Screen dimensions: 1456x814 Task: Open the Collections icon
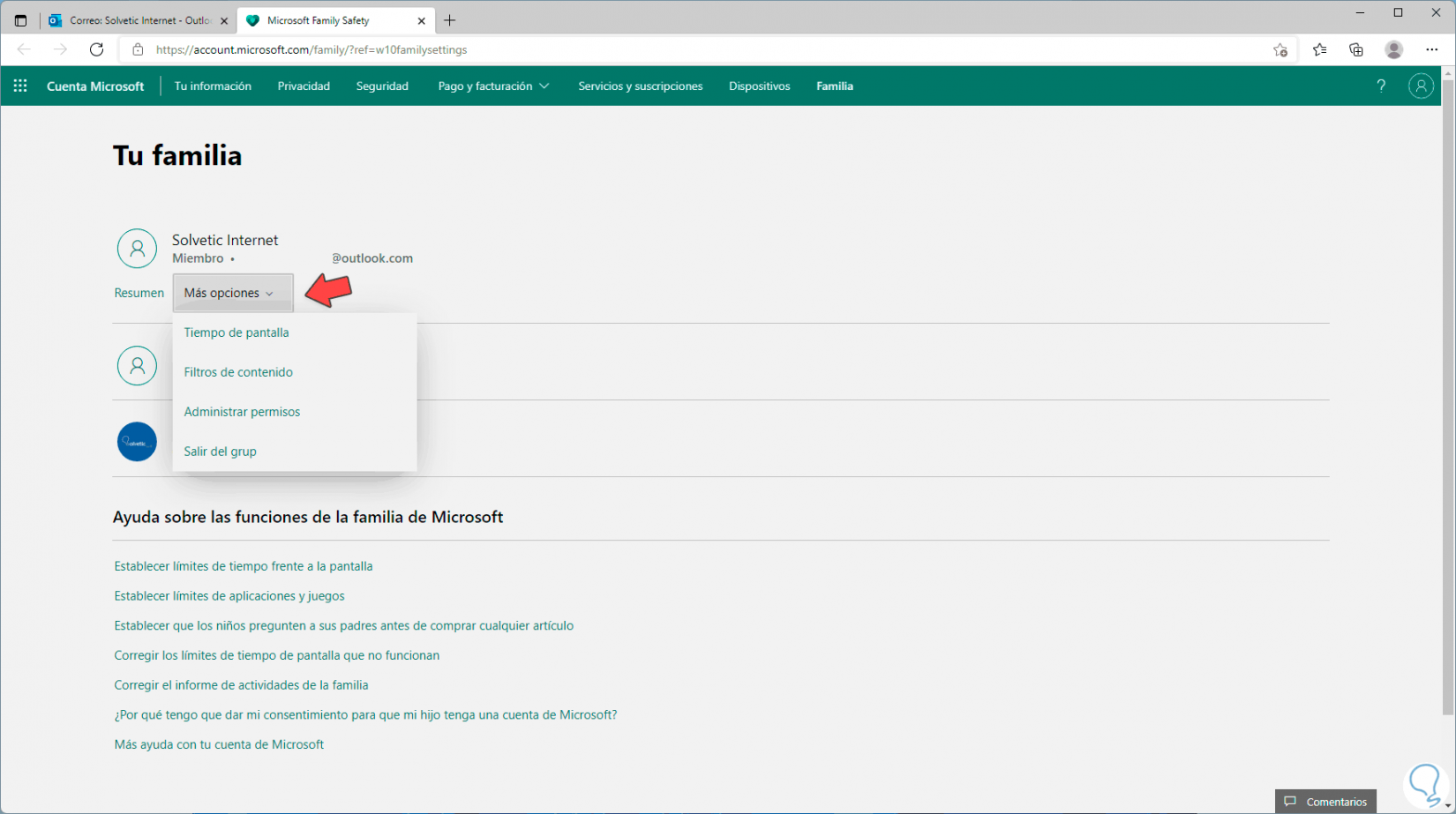[1356, 49]
